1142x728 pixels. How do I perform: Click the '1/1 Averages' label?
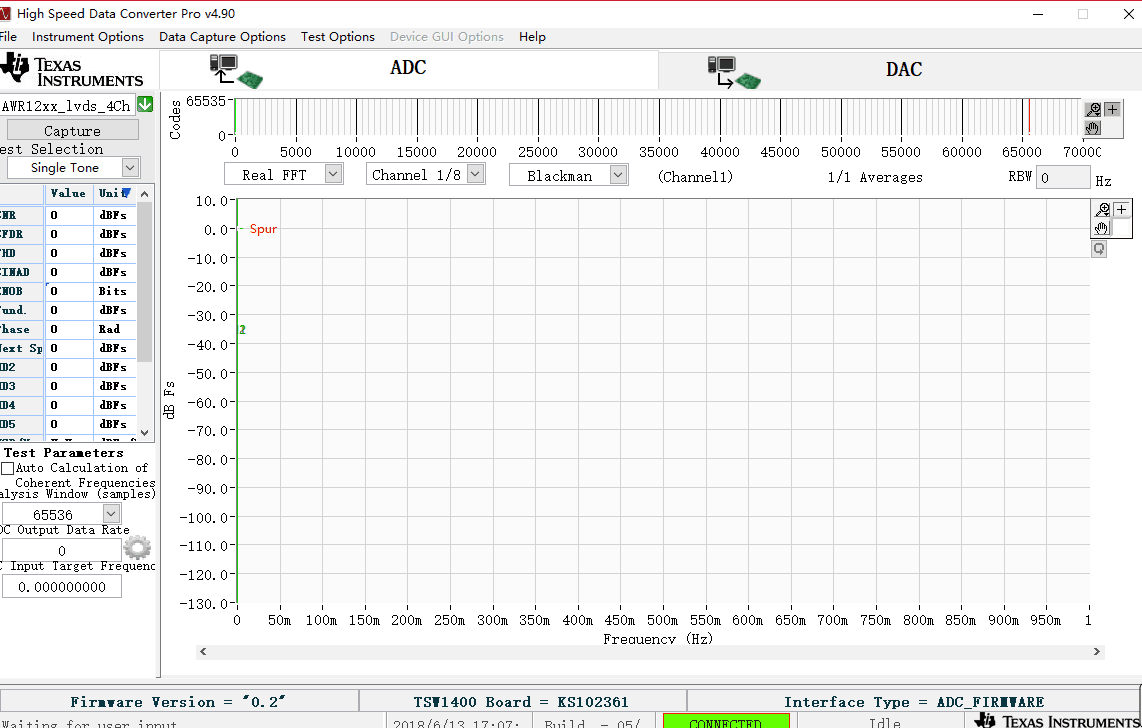click(x=875, y=177)
